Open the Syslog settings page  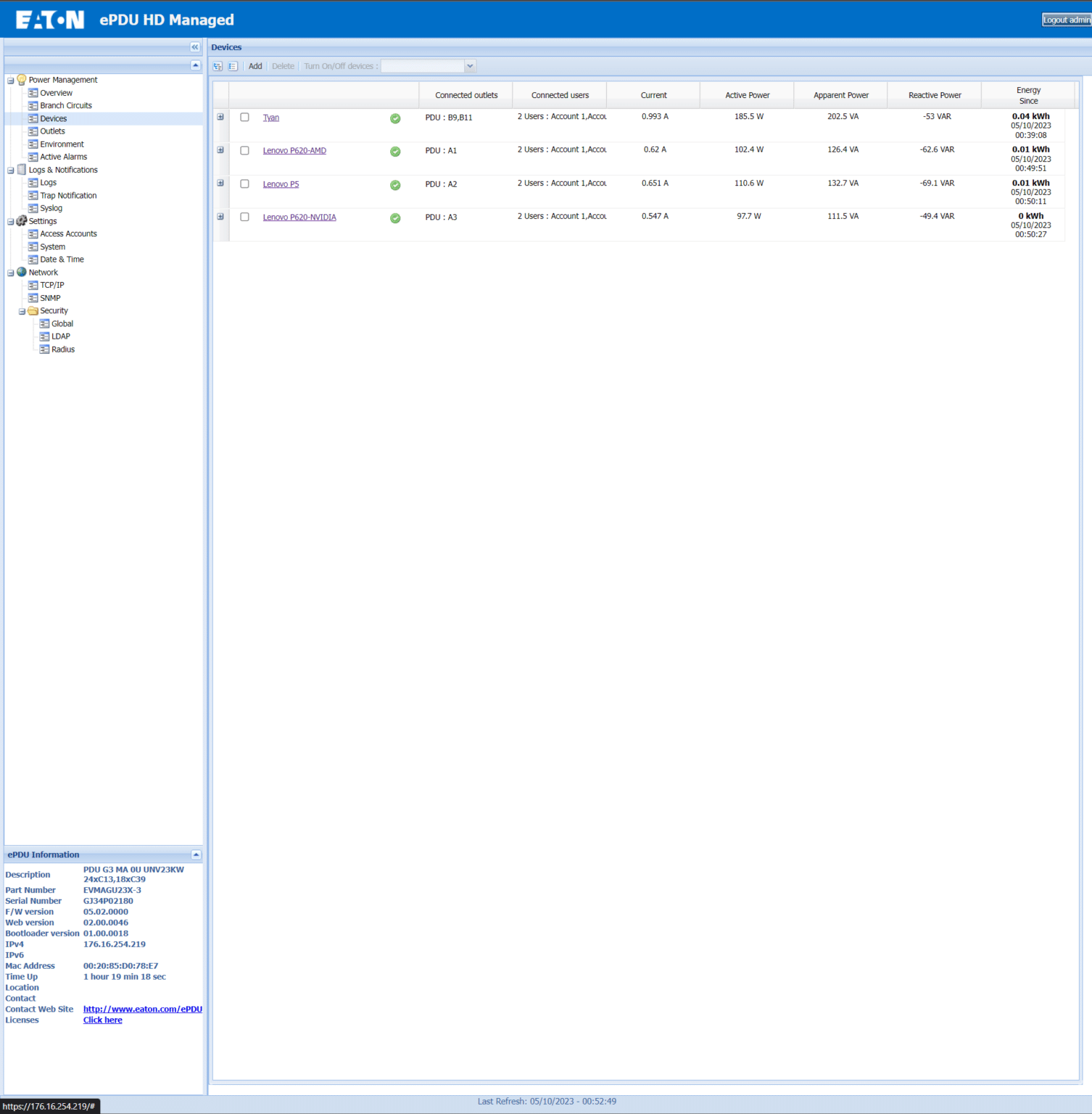(51, 208)
